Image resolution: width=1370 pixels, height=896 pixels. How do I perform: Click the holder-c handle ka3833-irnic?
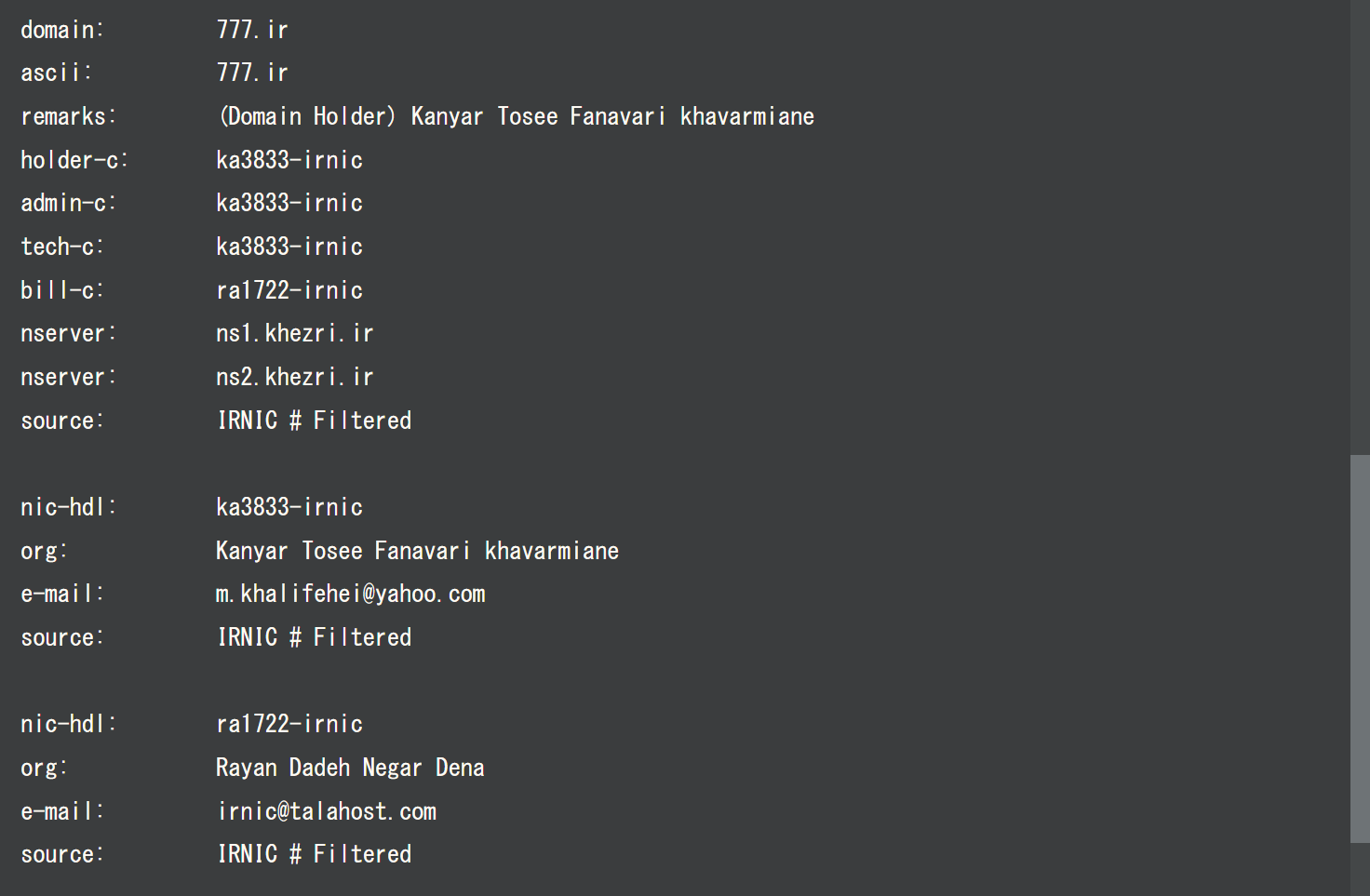pyautogui.click(x=289, y=160)
